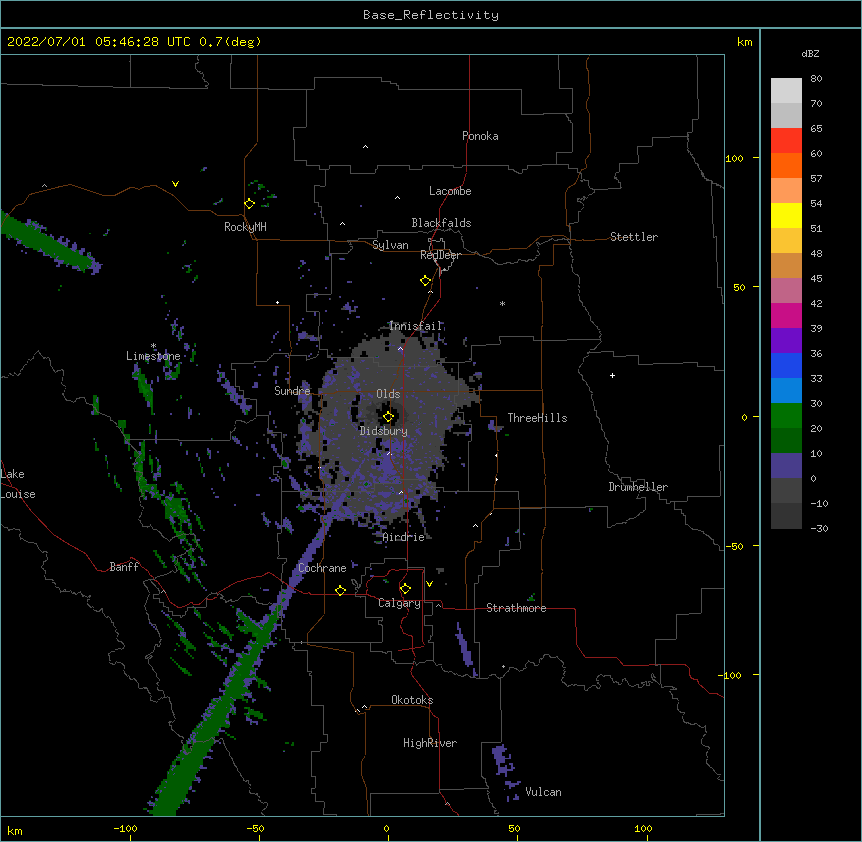Click the Blackfalds label on the map
This screenshot has height=842, width=862.
point(441,223)
